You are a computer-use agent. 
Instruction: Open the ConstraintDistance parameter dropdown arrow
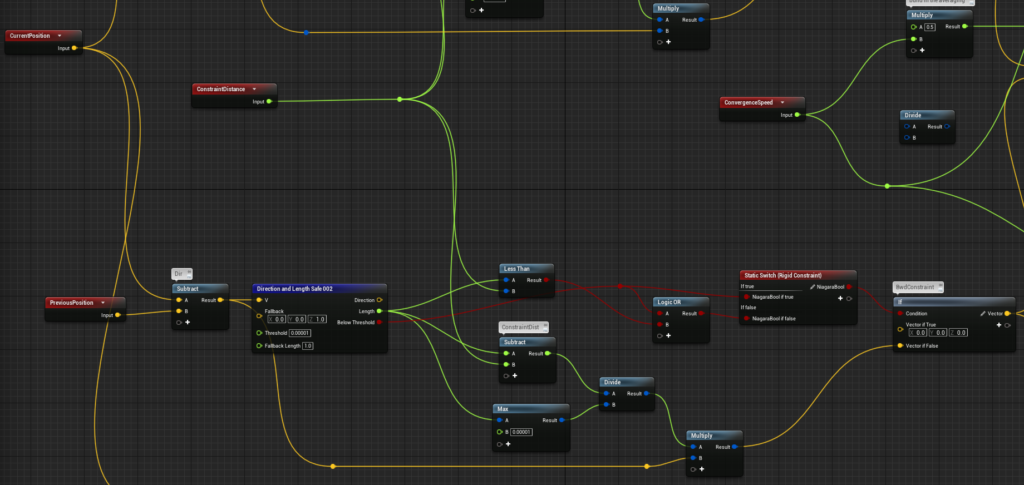[x=254, y=89]
